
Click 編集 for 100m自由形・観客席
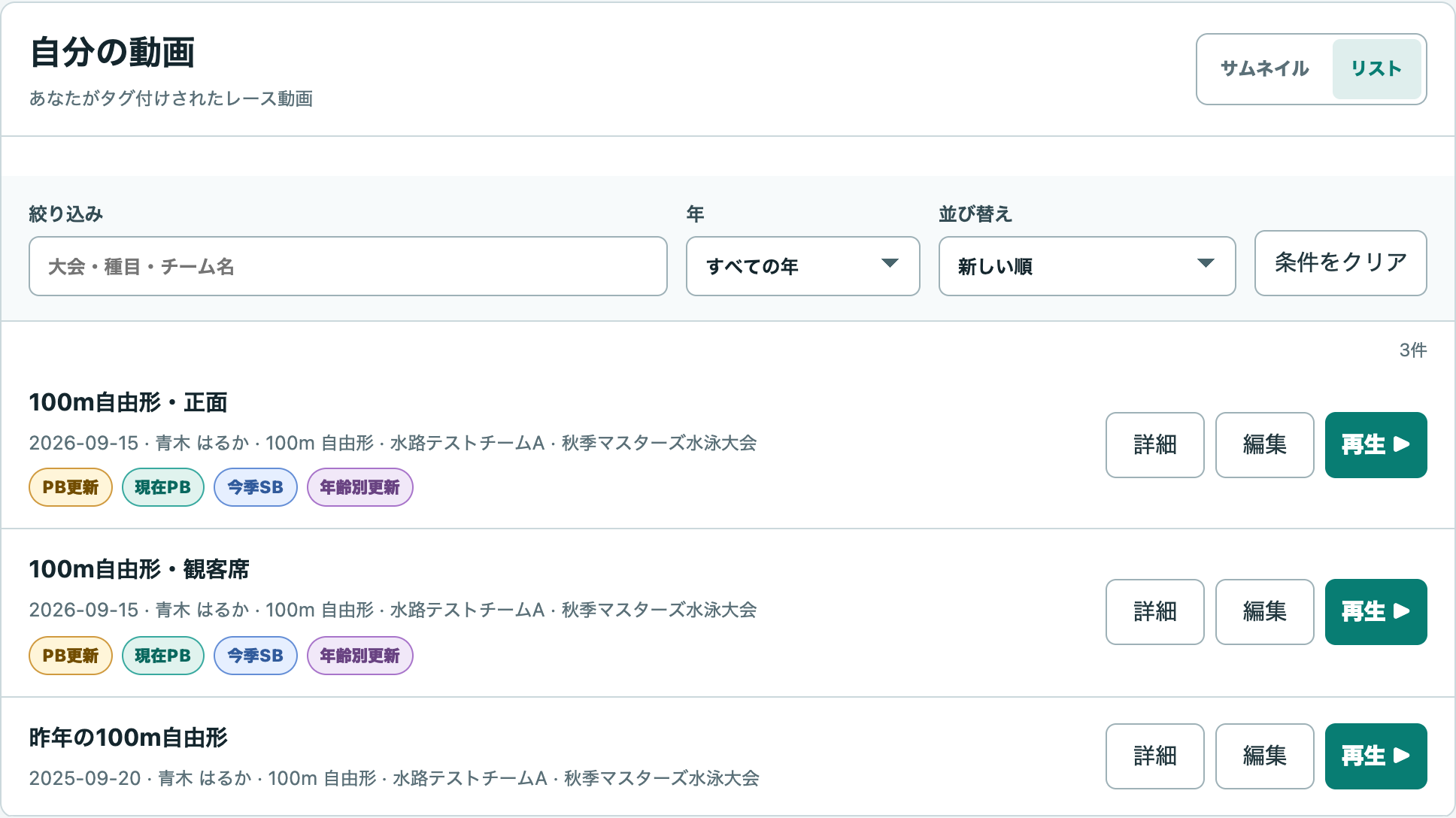click(1264, 612)
